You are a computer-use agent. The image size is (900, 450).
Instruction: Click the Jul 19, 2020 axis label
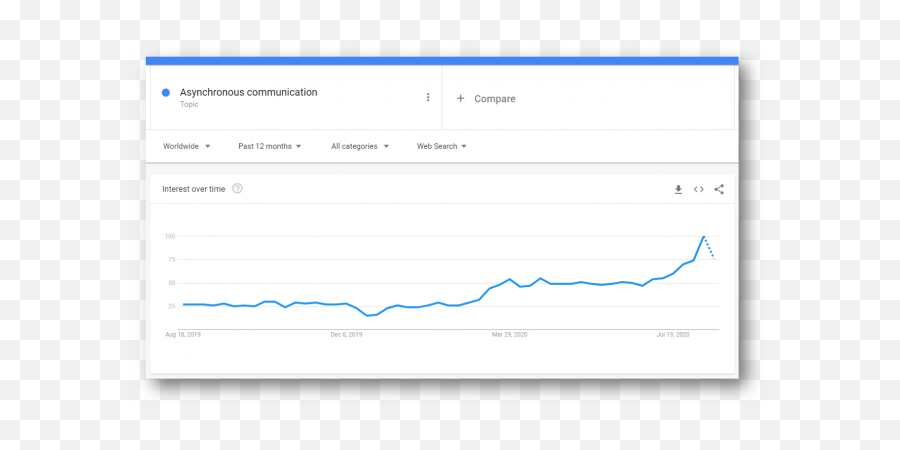(x=673, y=335)
